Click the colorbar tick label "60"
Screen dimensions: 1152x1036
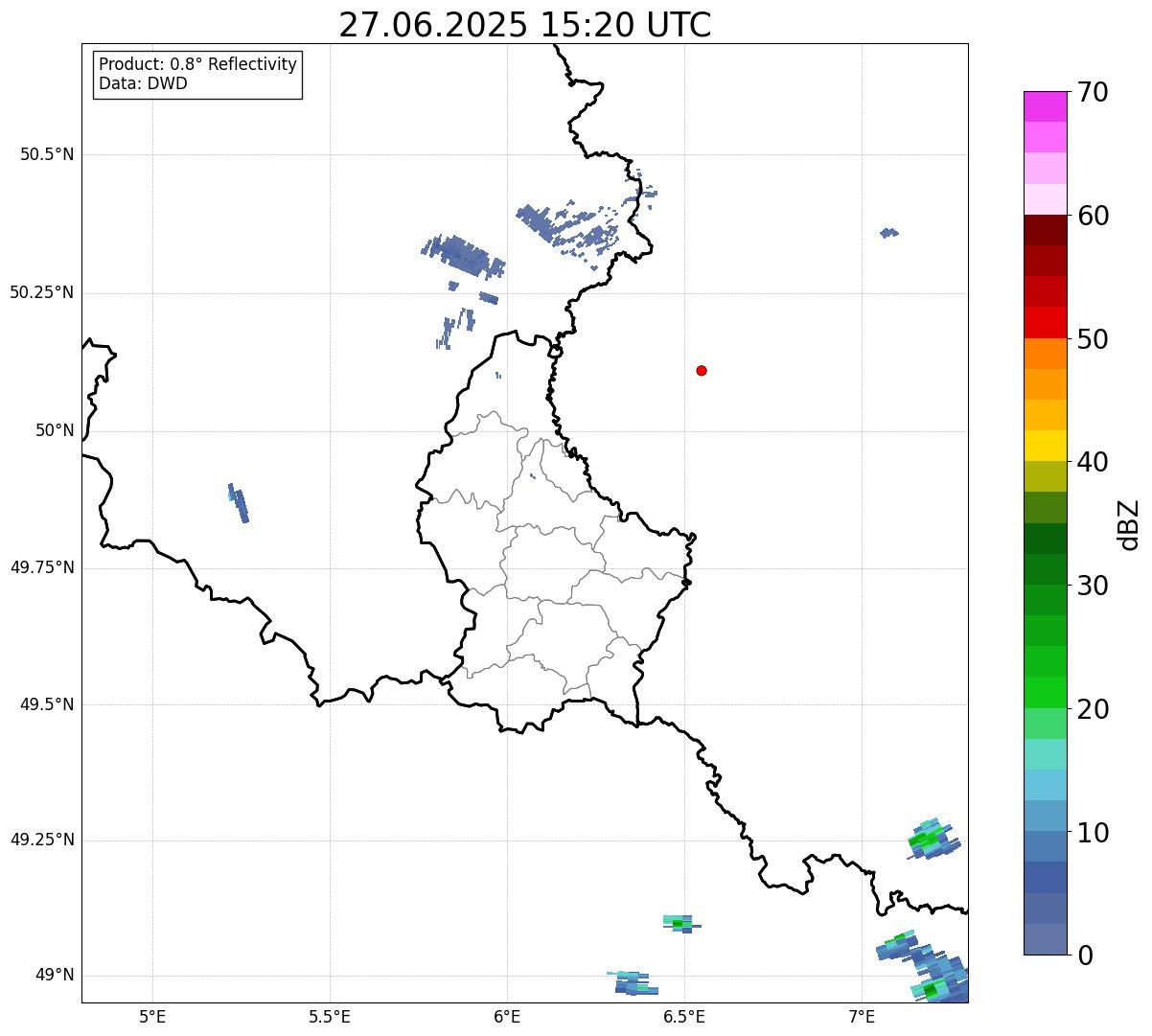tap(1094, 216)
